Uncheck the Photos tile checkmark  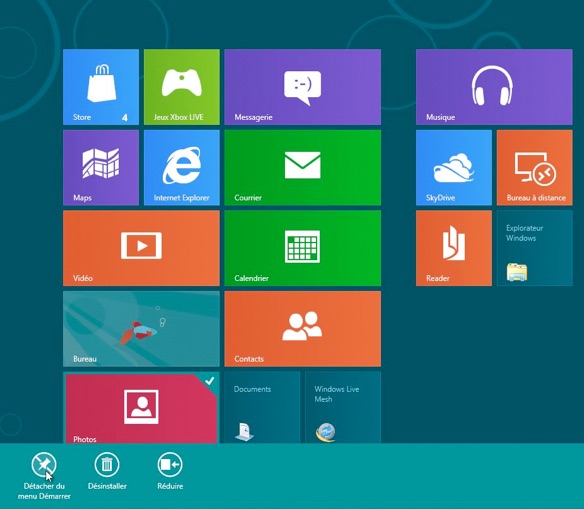click(x=210, y=381)
